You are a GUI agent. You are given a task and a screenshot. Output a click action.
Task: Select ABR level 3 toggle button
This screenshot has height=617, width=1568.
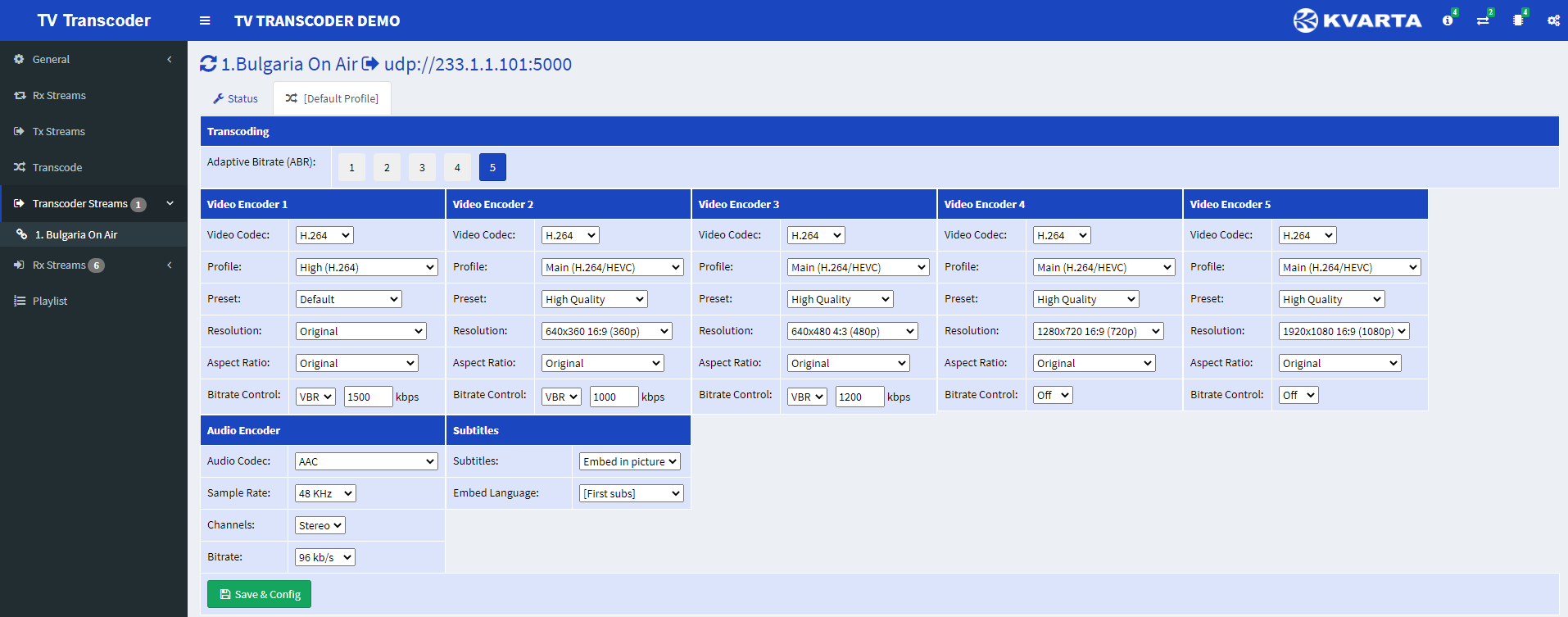click(x=422, y=167)
